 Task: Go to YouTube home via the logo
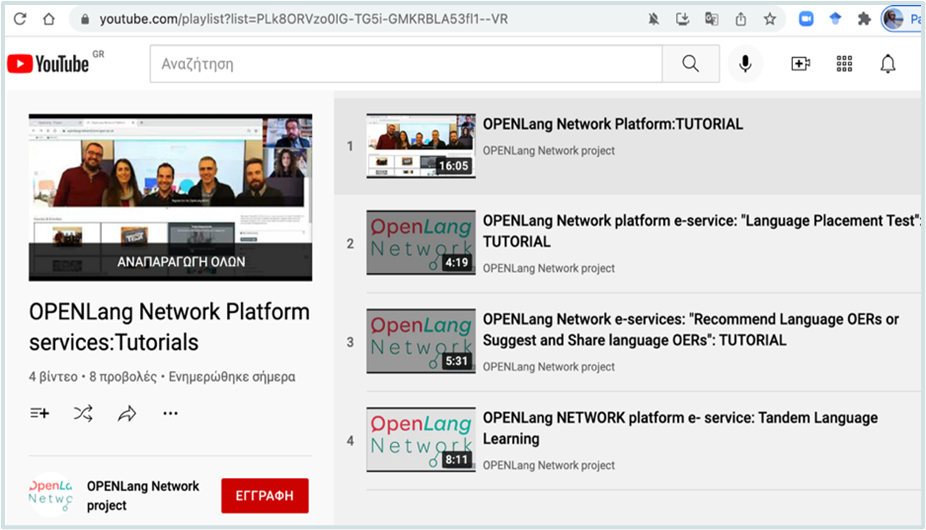click(x=48, y=64)
